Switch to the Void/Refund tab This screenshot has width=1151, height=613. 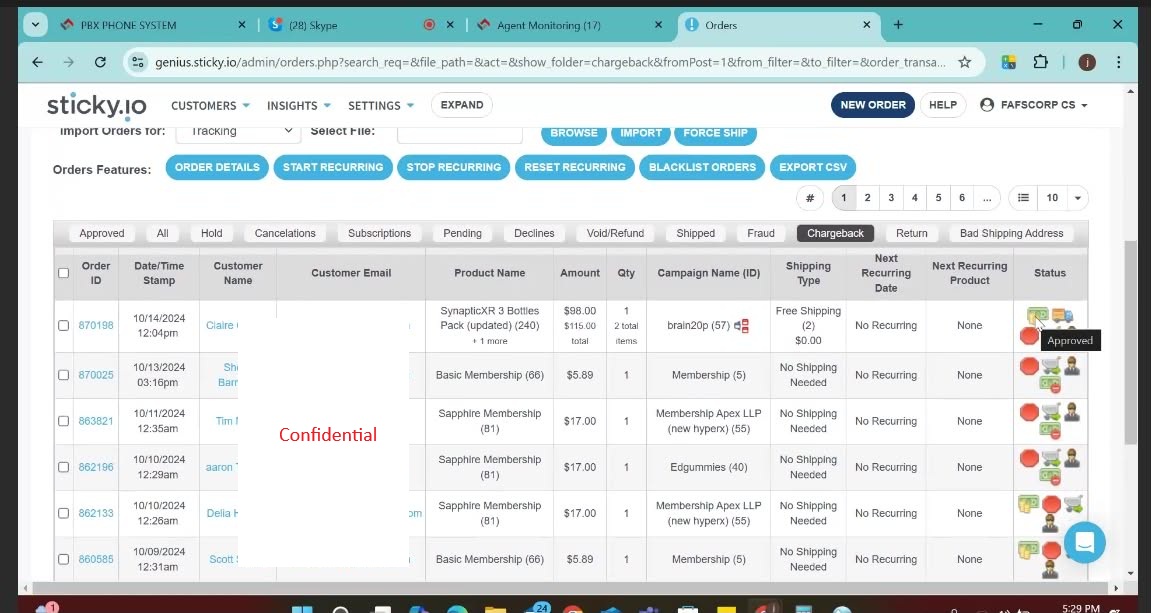(x=615, y=233)
